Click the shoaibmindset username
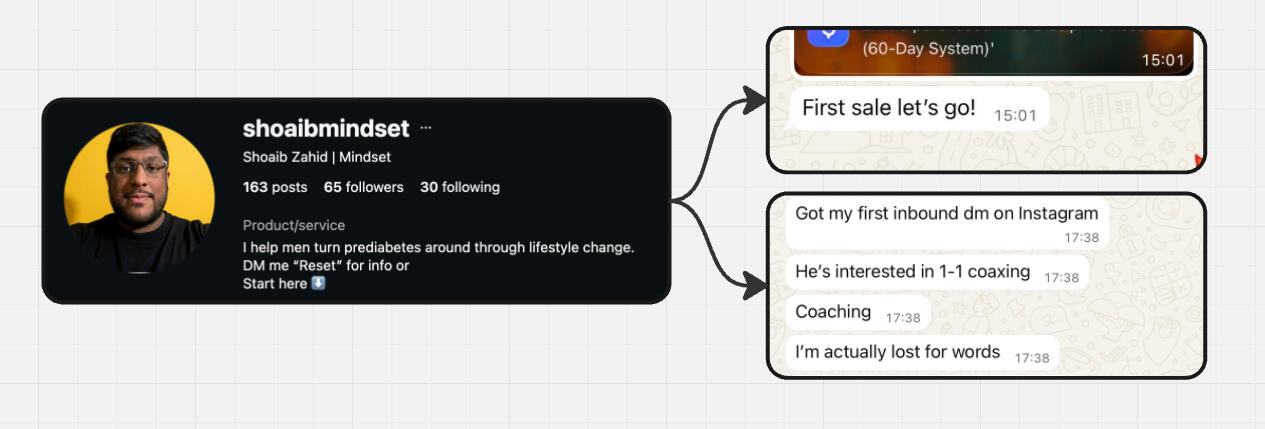The image size is (1265, 429). coord(326,128)
